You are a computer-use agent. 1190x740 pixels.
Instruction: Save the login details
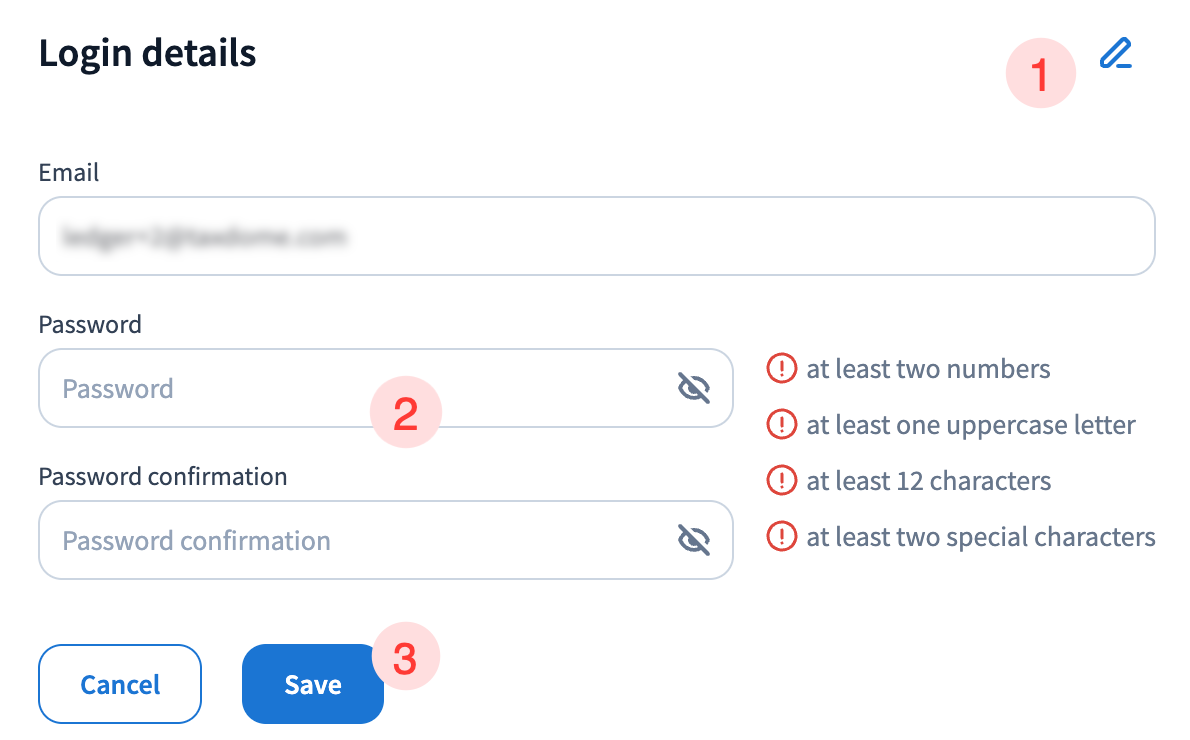[312, 684]
